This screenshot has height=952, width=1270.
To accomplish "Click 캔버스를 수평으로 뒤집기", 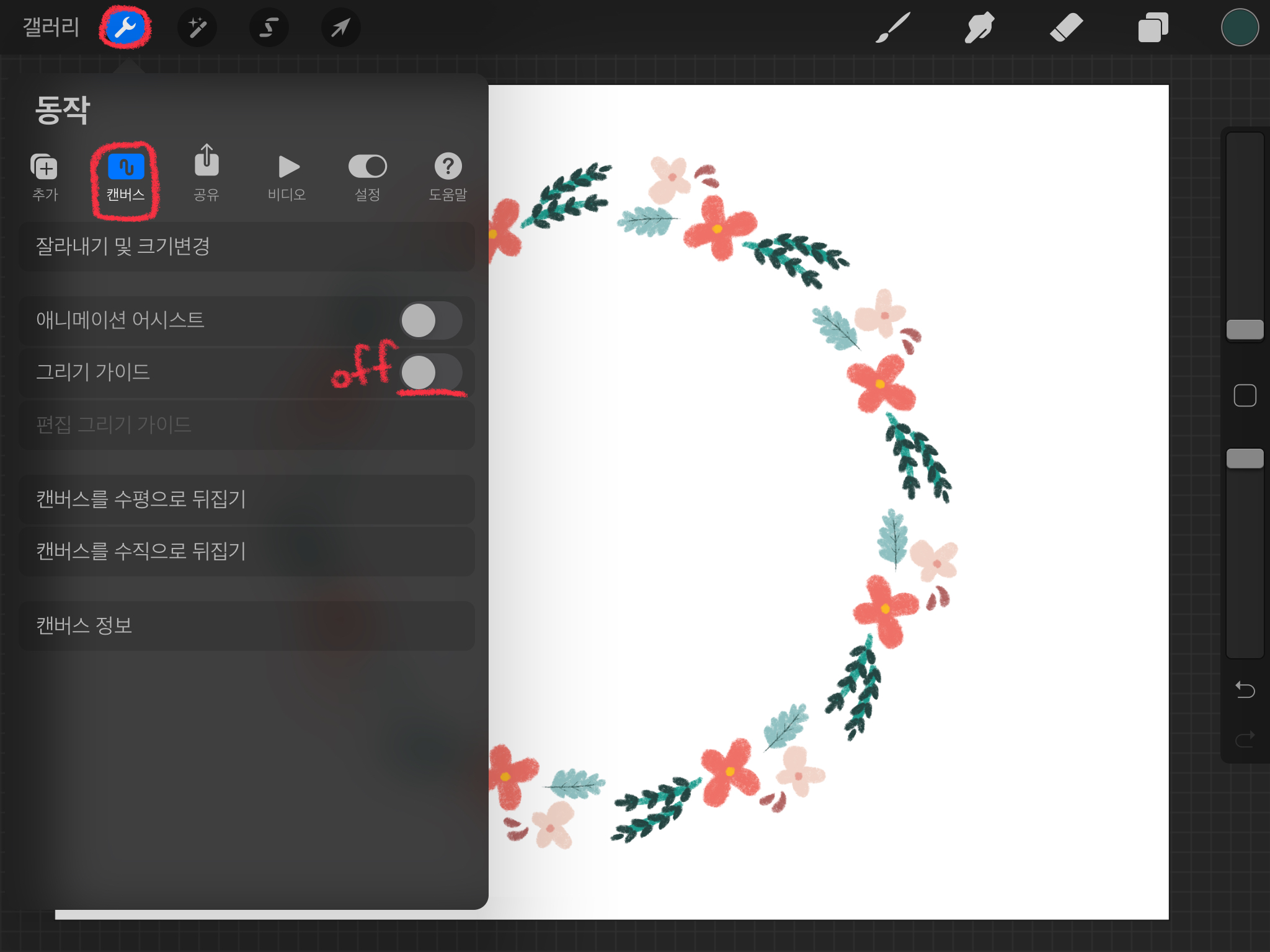I will 247,499.
